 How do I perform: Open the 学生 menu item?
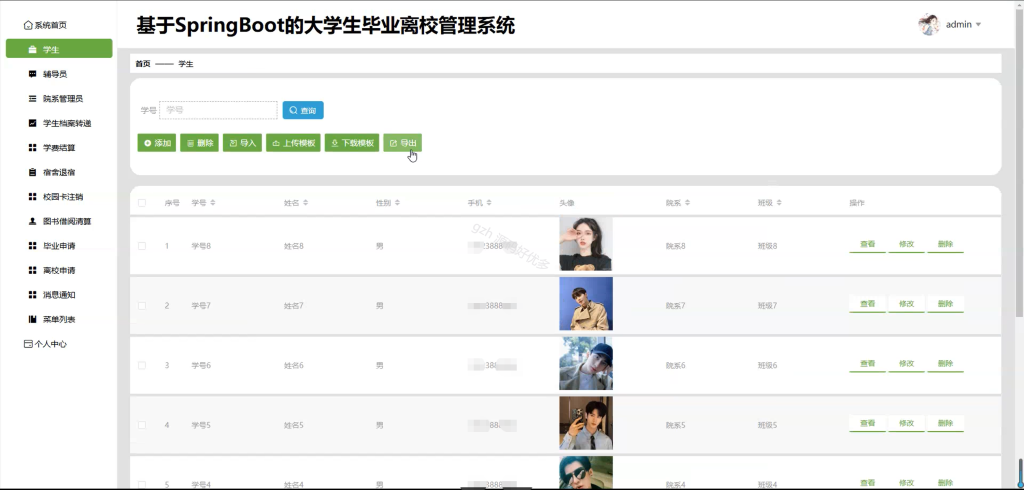[59, 49]
